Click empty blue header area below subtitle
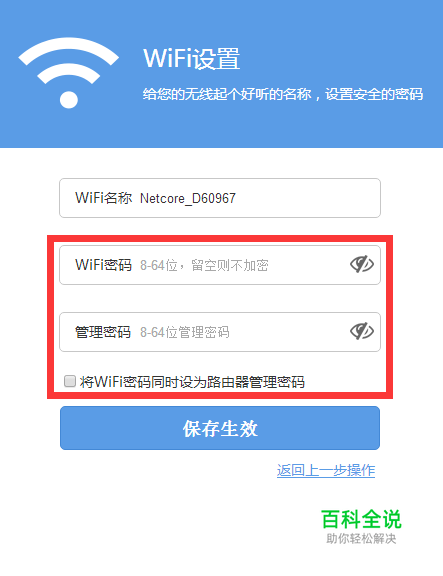This screenshot has height=576, width=443. [x=257, y=125]
